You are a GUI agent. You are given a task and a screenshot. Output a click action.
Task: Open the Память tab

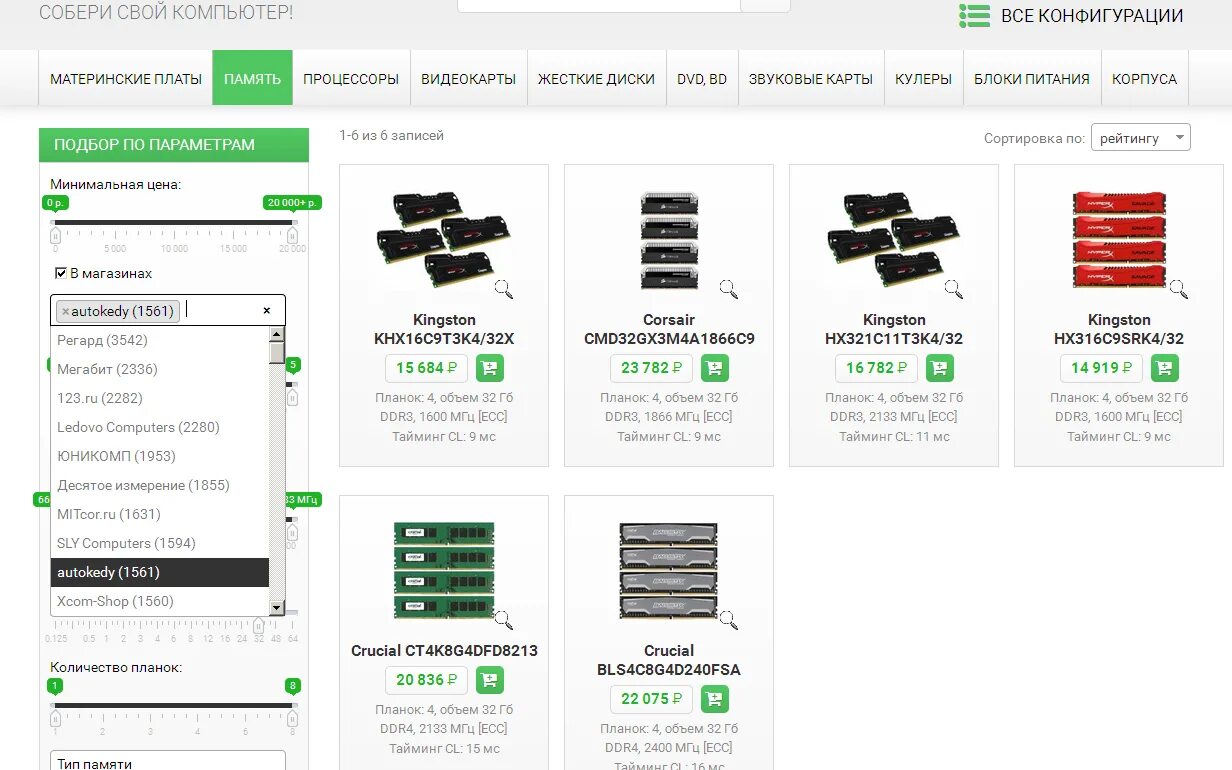252,78
